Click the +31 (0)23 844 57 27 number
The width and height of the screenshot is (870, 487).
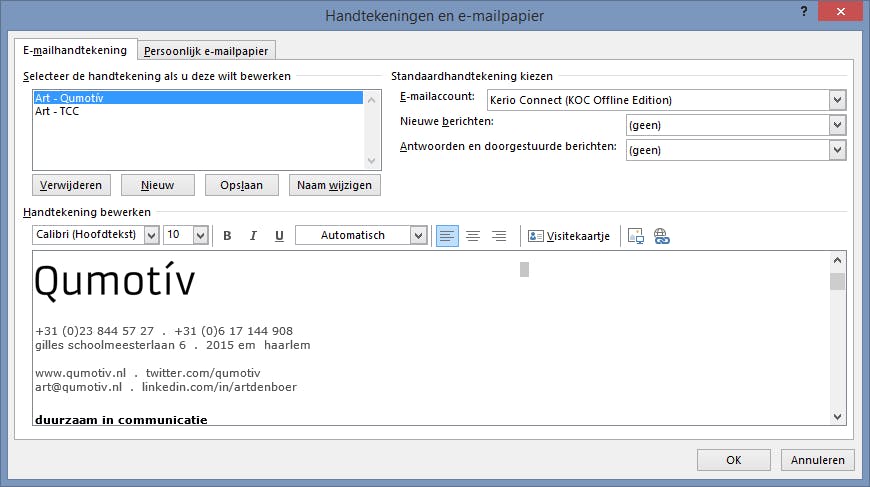point(94,331)
